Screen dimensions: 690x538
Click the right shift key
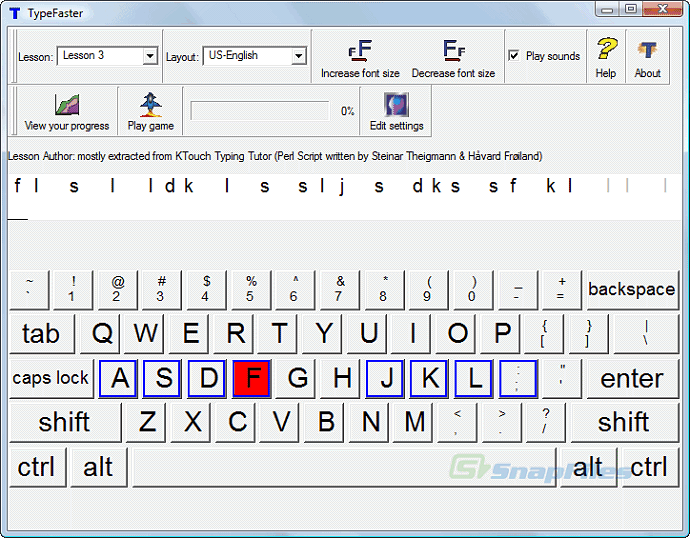click(624, 422)
